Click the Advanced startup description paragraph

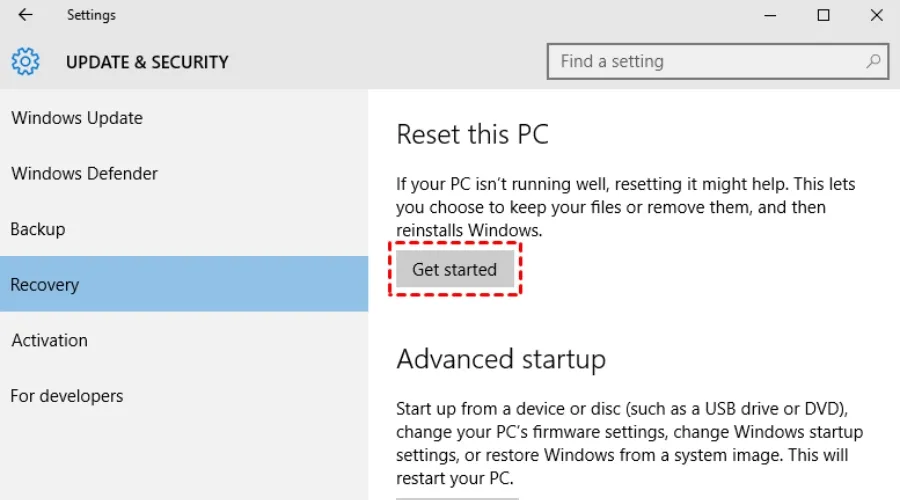point(629,441)
